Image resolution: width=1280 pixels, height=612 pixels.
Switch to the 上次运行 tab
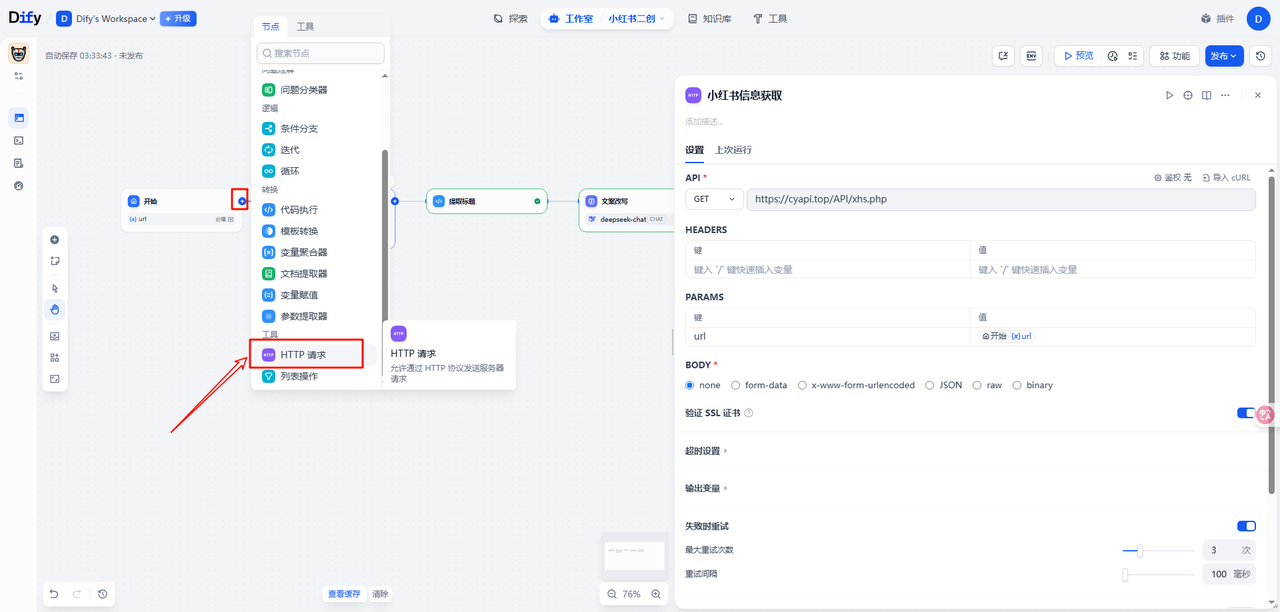[x=733, y=150]
